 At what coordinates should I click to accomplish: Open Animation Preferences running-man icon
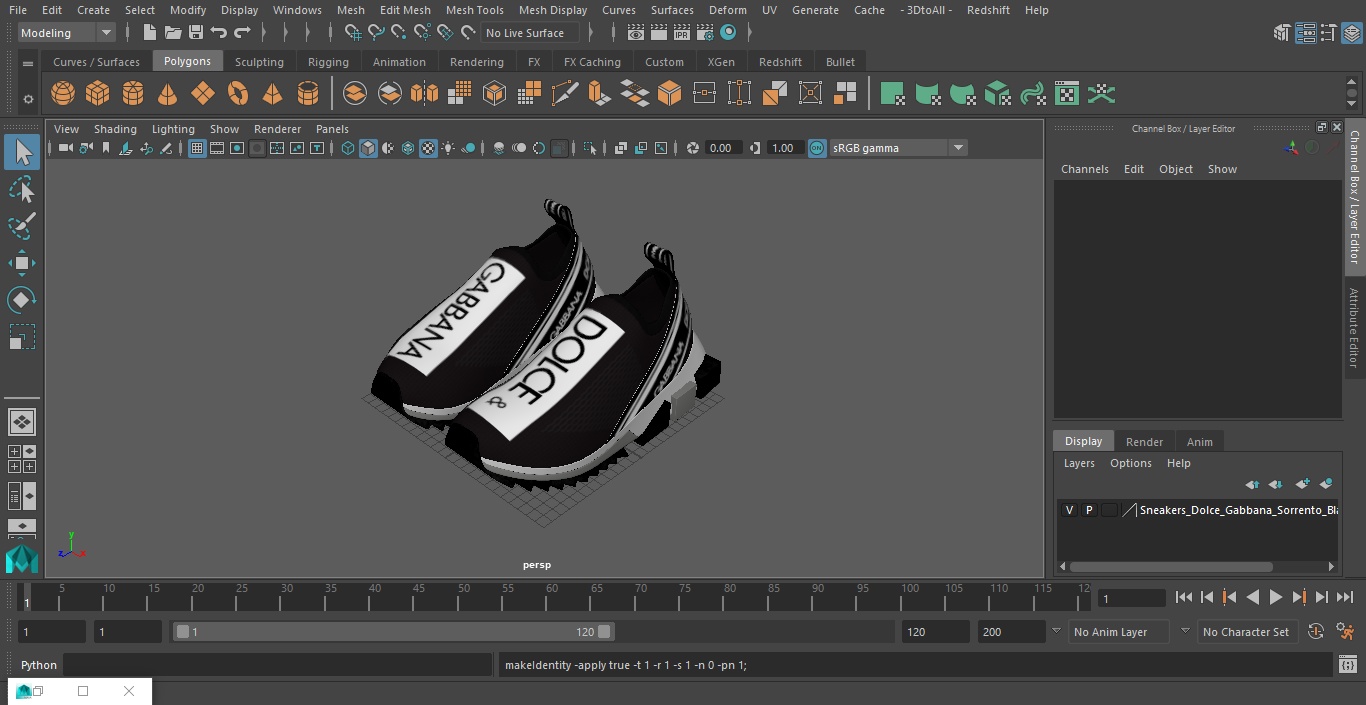[1345, 632]
